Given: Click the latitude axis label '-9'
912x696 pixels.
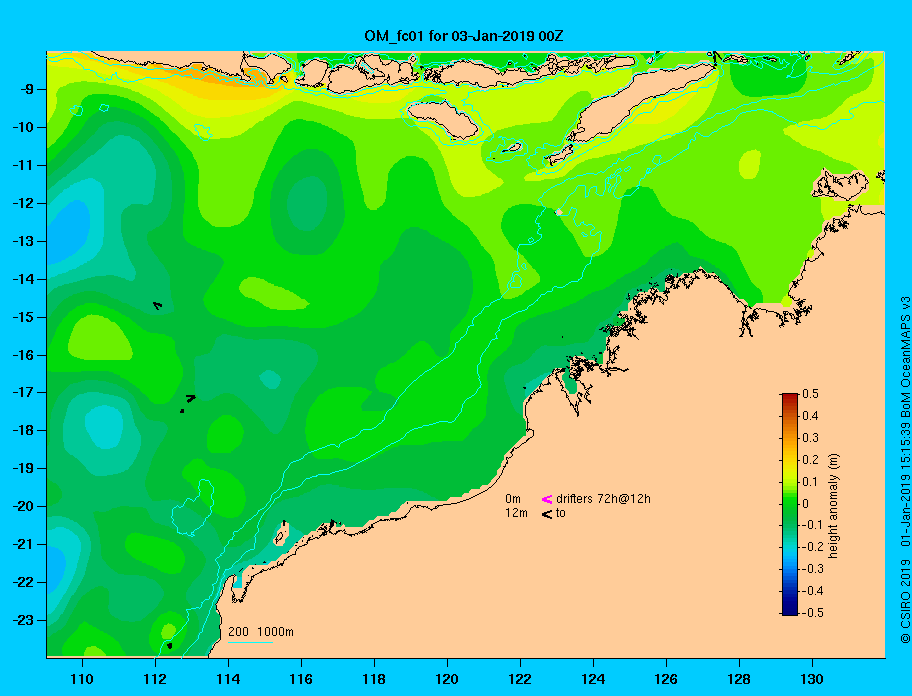Looking at the screenshot, I should click(x=26, y=89).
